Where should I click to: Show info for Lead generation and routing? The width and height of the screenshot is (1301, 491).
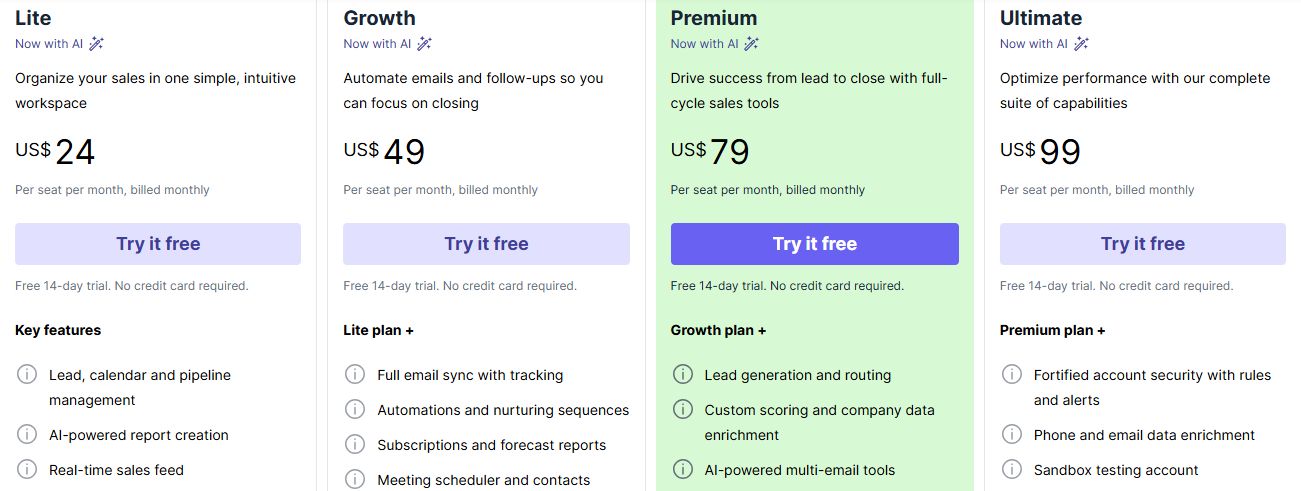(683, 375)
